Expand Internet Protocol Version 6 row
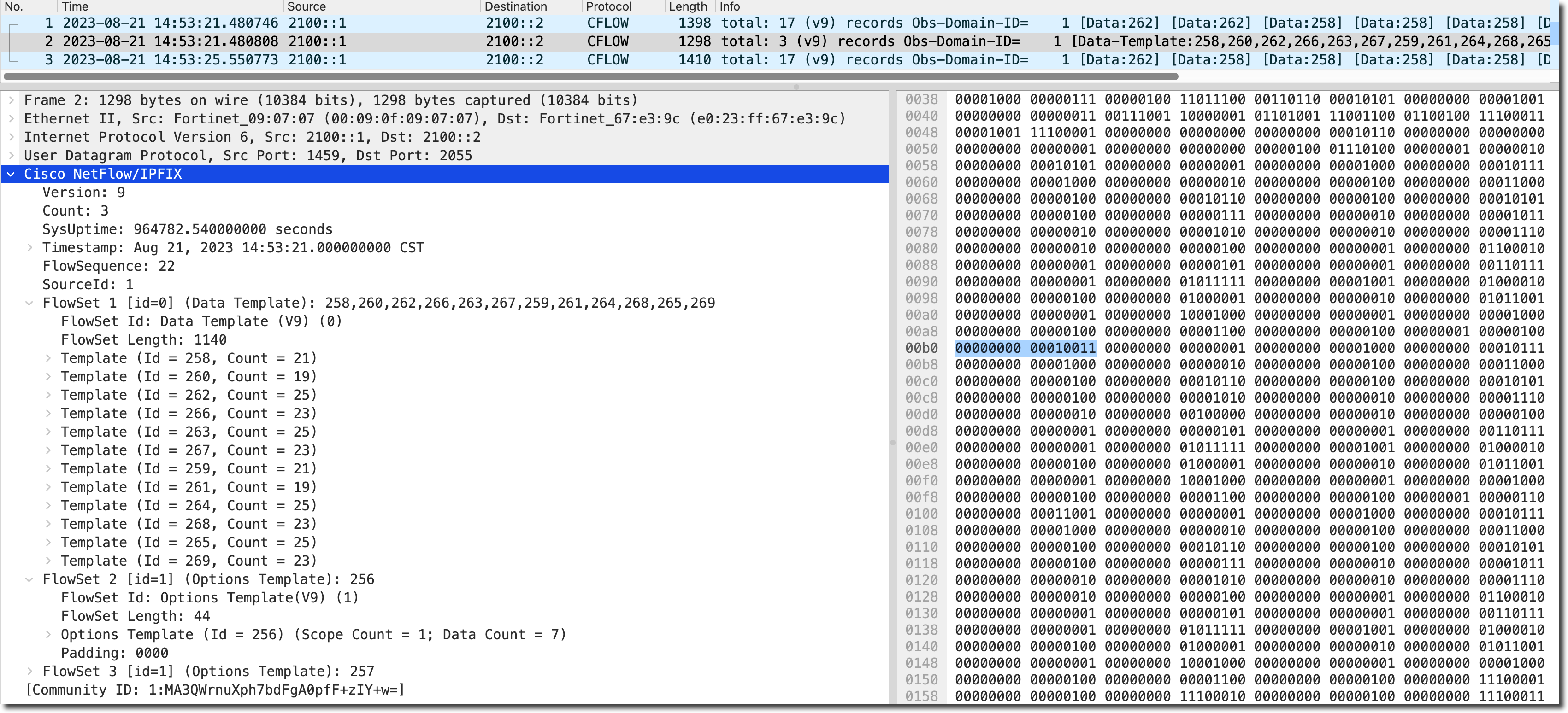Viewport: 1568px width, 713px height. click(11, 137)
